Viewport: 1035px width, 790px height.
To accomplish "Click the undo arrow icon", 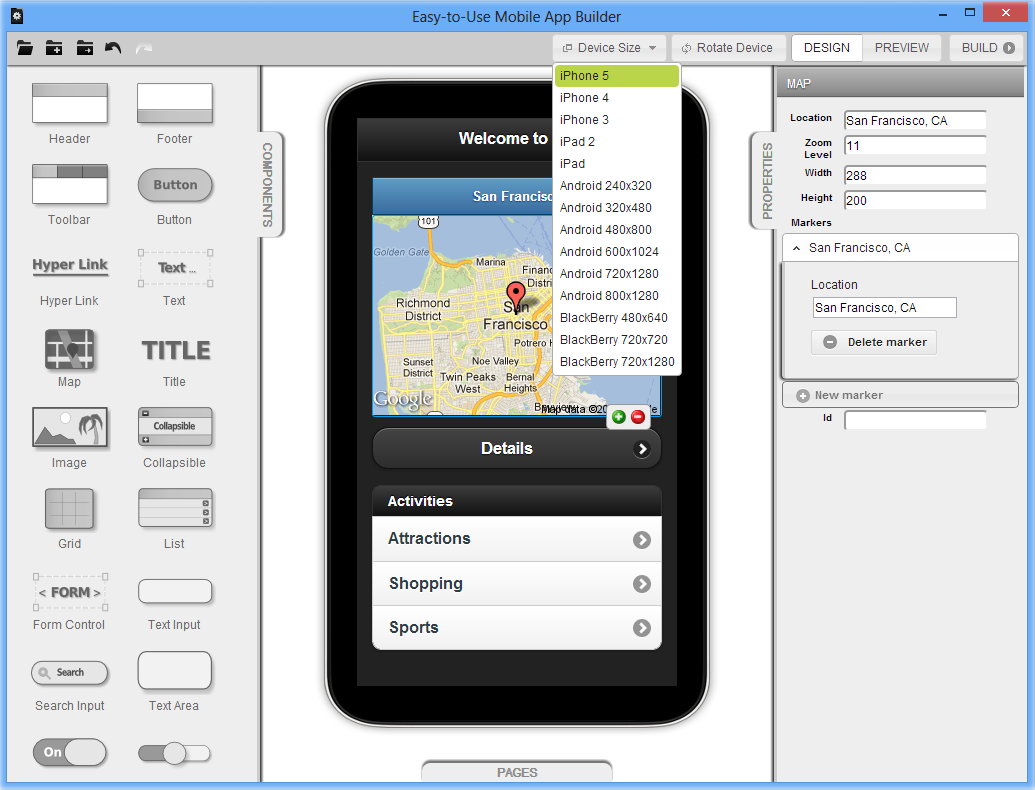I will tap(113, 48).
